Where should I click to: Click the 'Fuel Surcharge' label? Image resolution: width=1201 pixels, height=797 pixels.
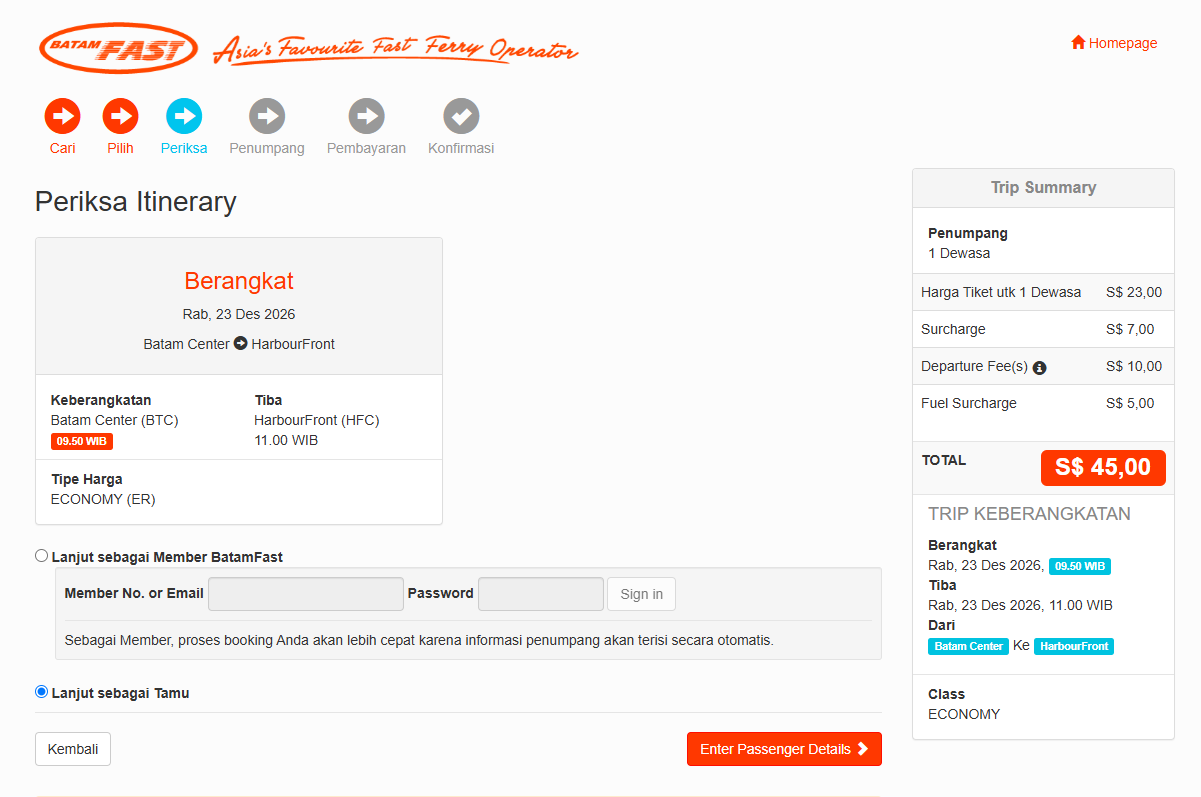[969, 403]
